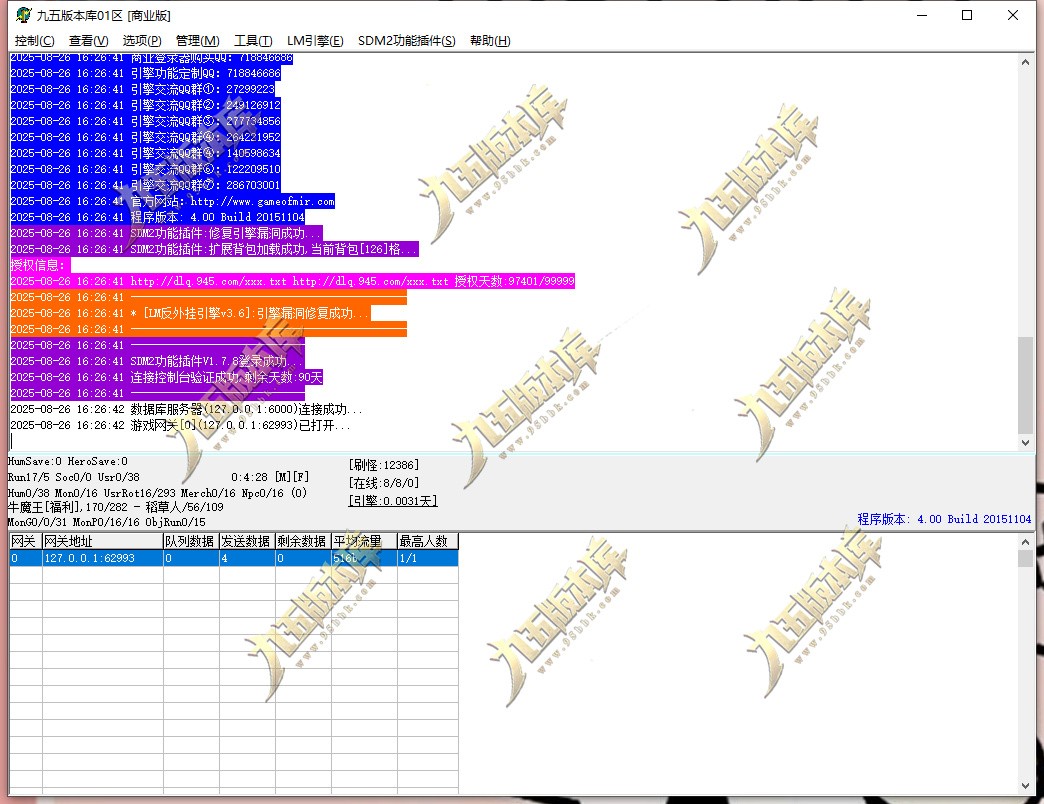This screenshot has width=1044, height=804.
Task: Click the 程序版本: 4.00 Build 20151104 label at right
Action: pyautogui.click(x=944, y=518)
